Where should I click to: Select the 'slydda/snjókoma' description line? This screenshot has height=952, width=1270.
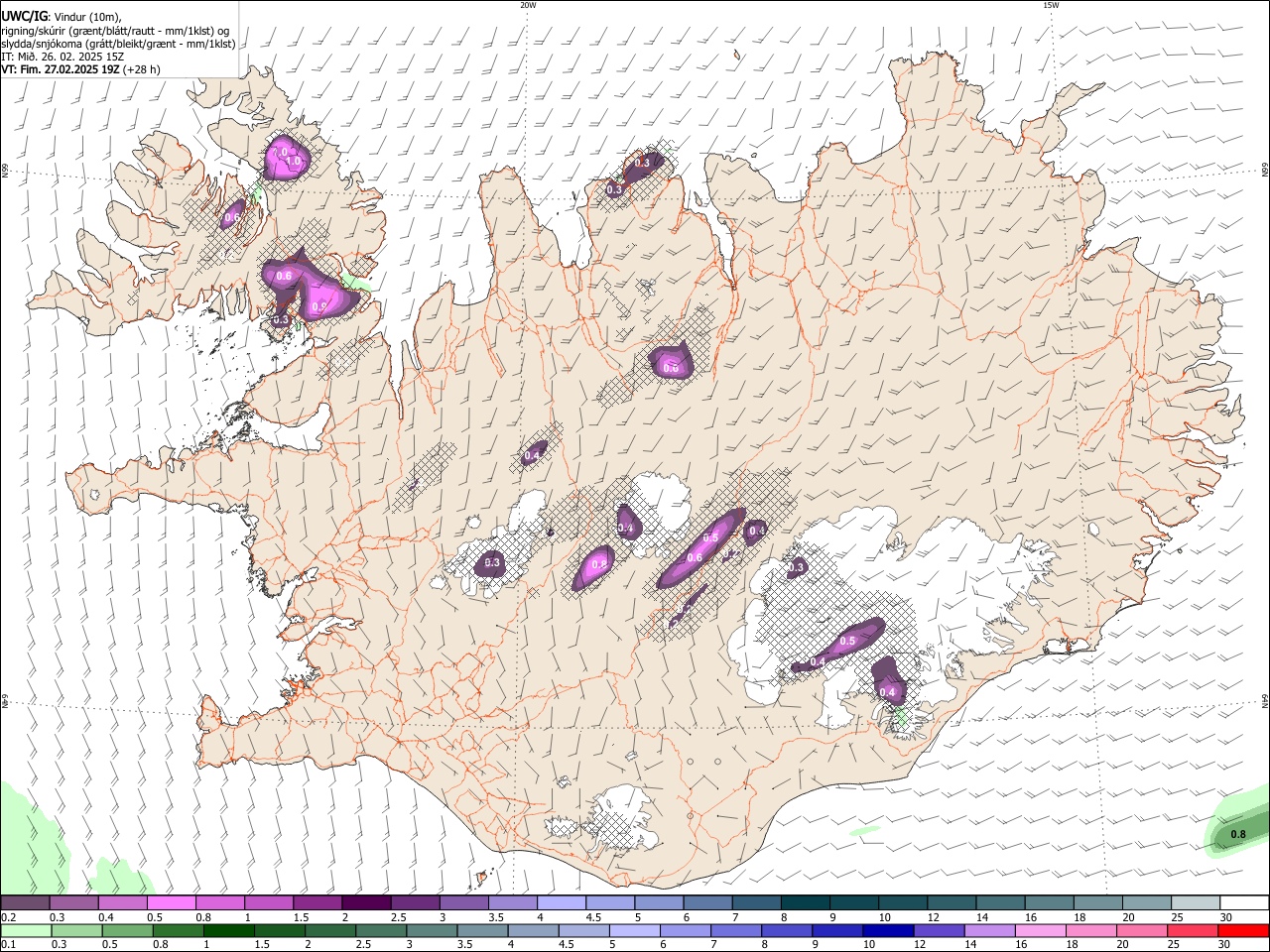tap(118, 44)
